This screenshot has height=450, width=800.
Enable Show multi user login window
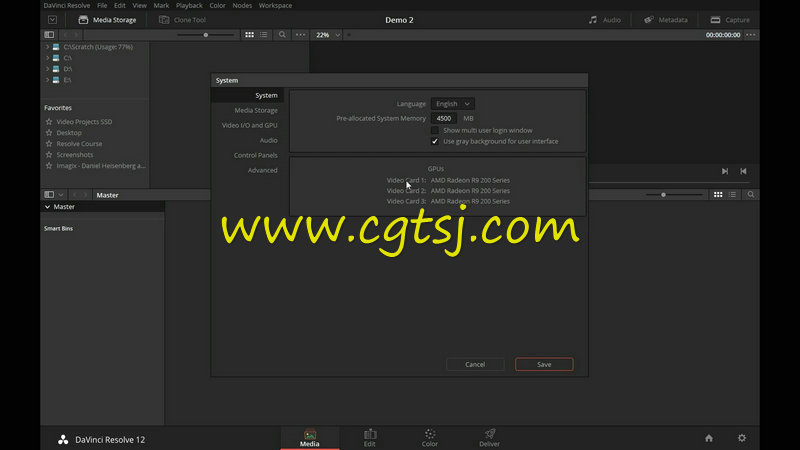point(435,131)
